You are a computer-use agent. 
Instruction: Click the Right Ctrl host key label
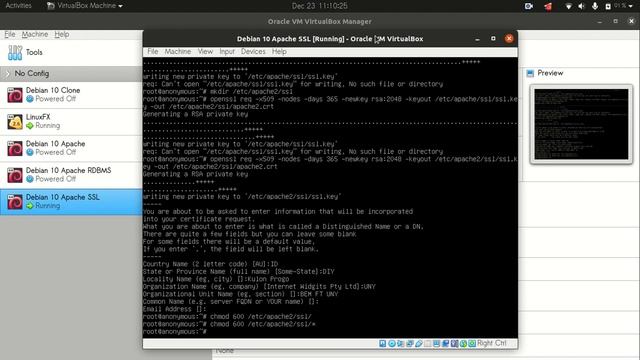click(491, 343)
